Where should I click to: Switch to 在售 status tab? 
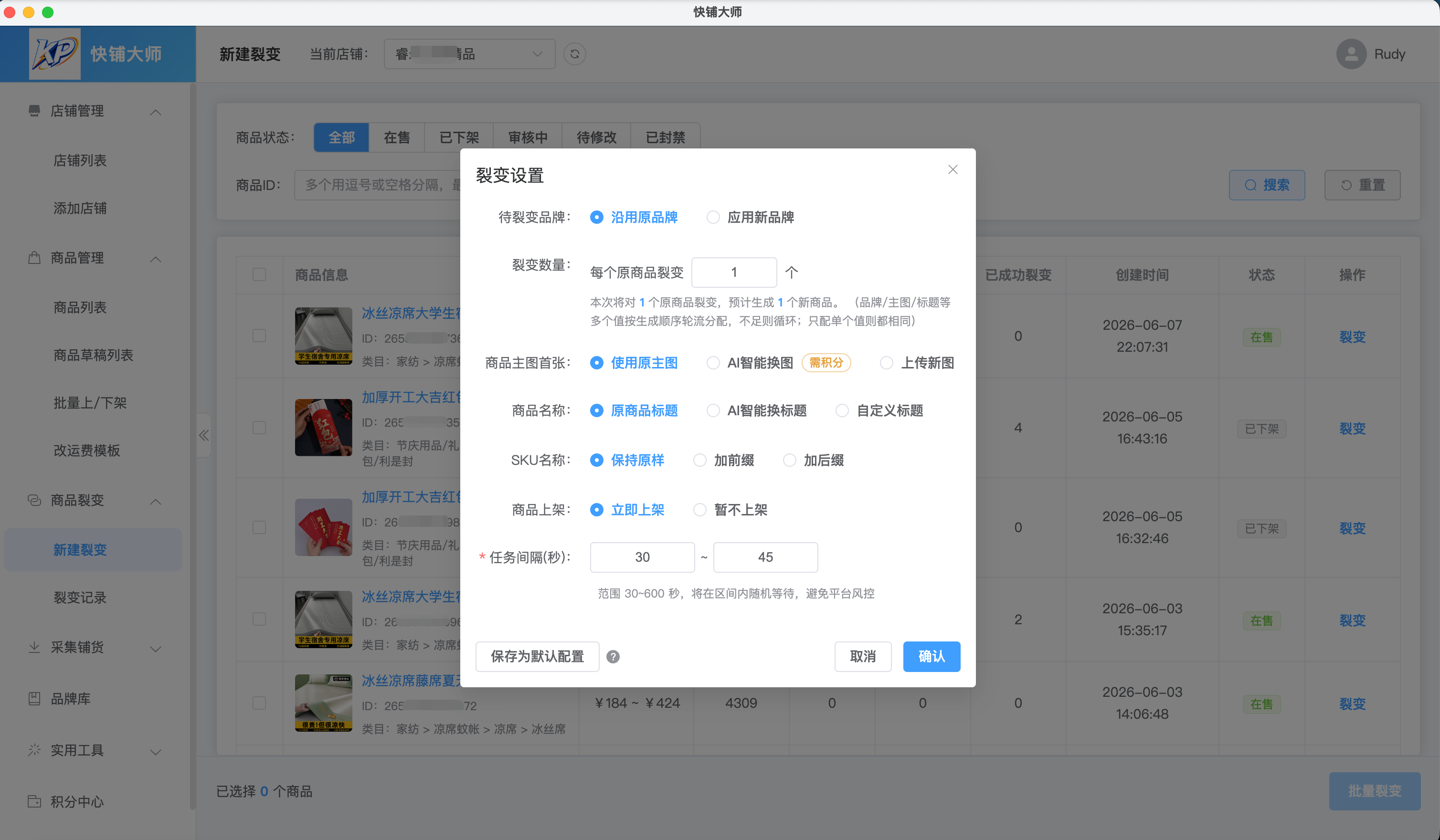point(397,137)
